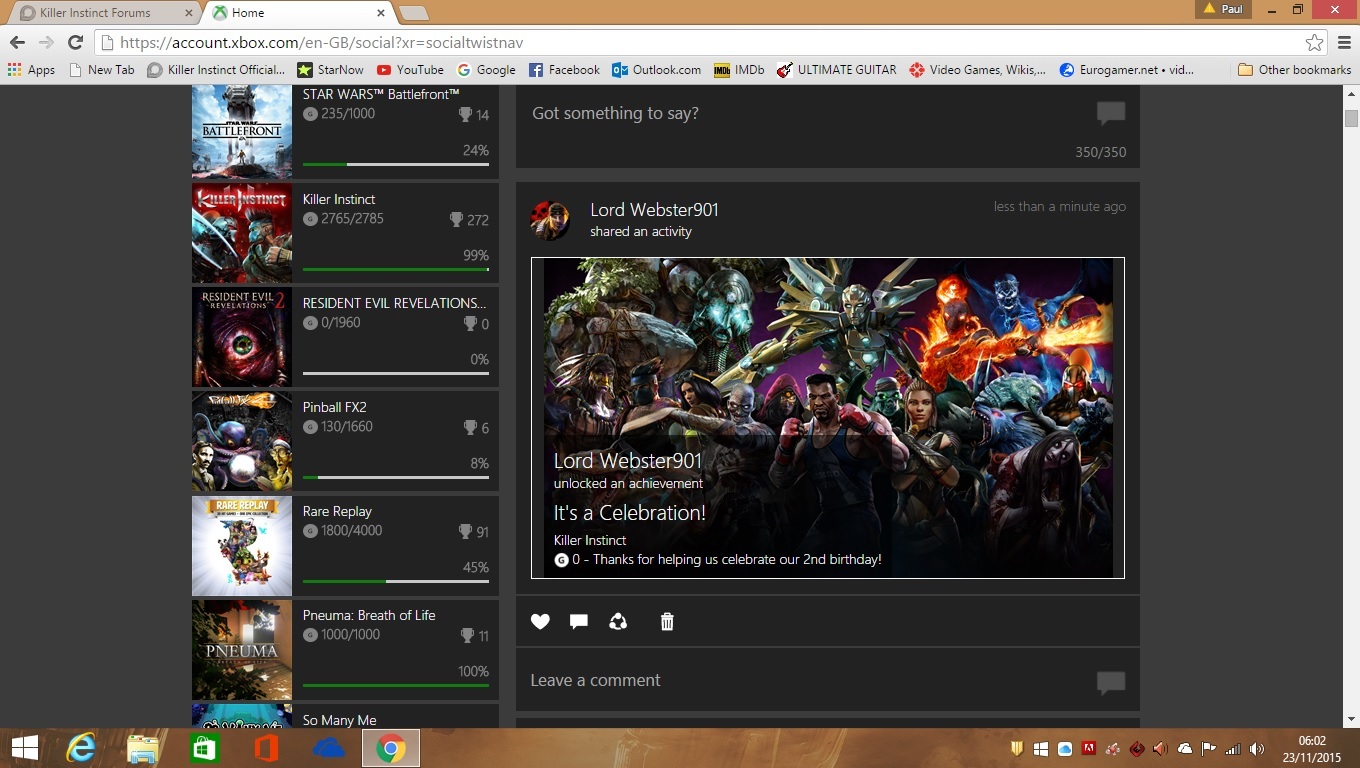The image size is (1360, 768).
Task: Open Killer Instinct Official bookmark
Action: point(216,70)
